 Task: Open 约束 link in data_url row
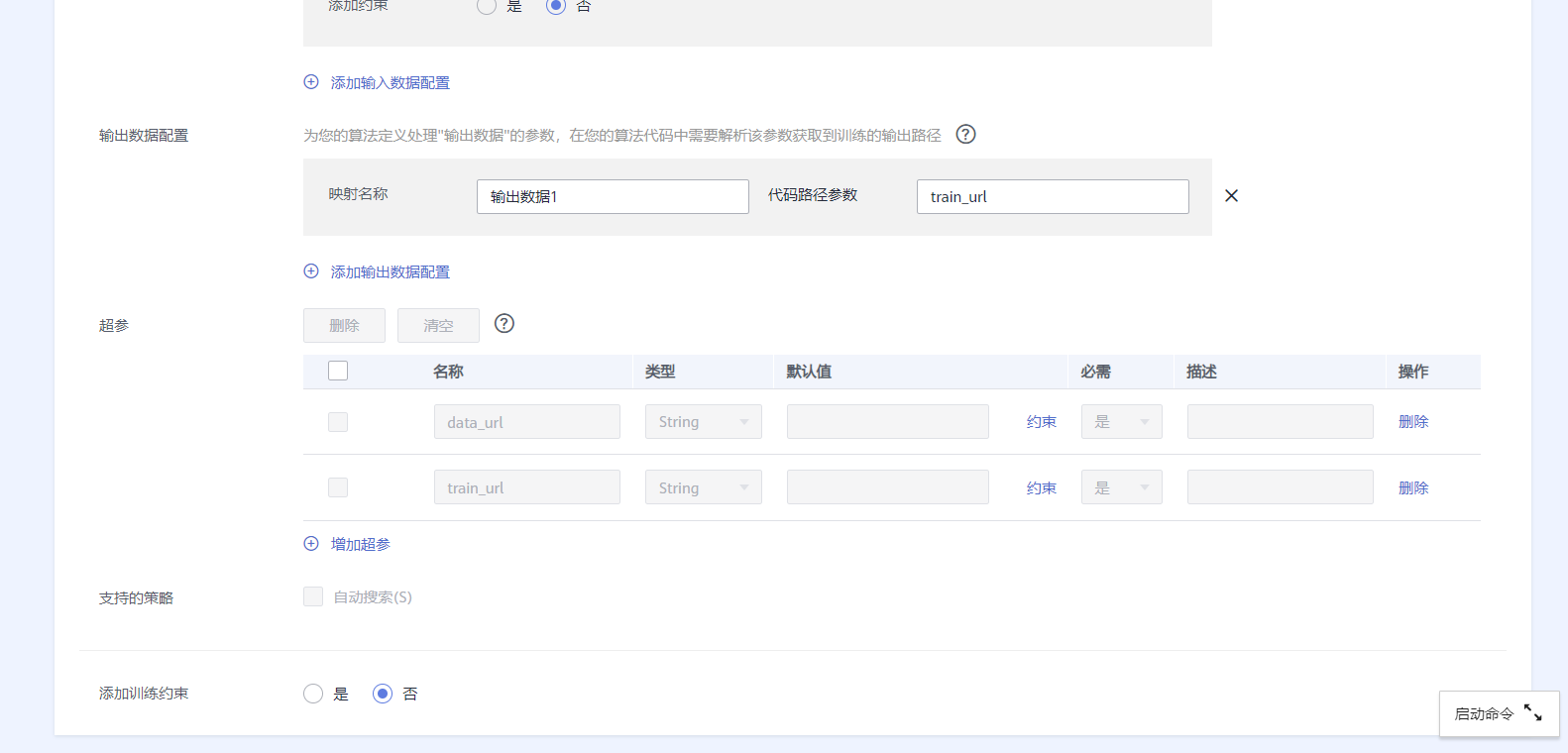(1042, 422)
